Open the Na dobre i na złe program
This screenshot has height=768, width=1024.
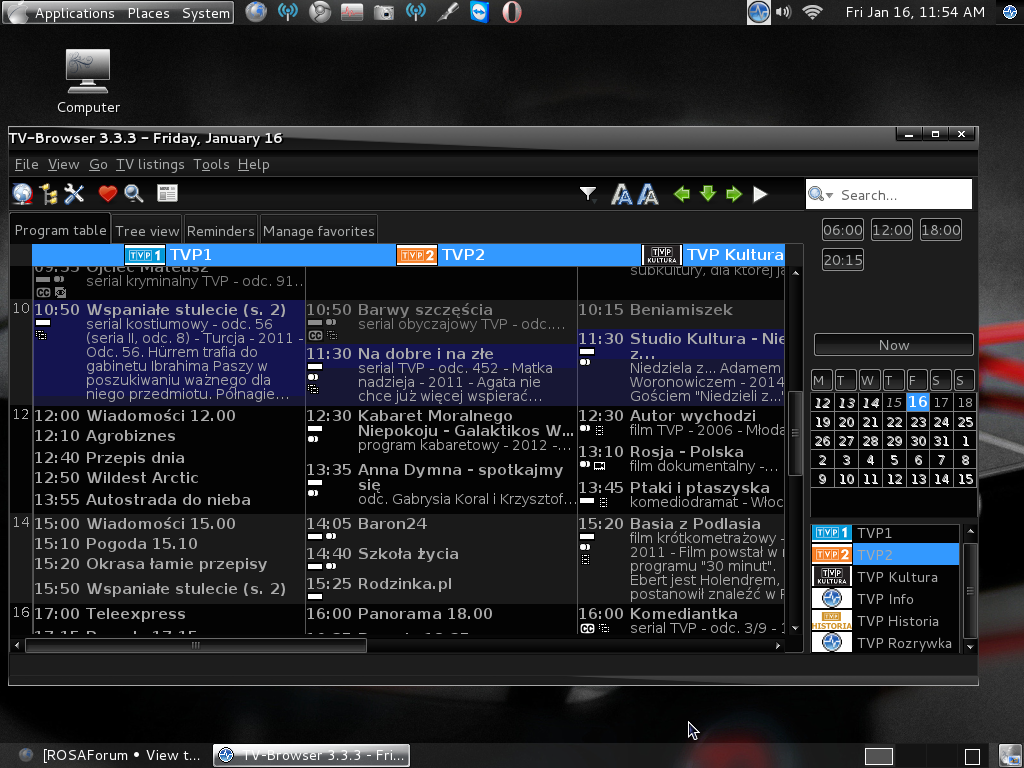[x=441, y=375]
